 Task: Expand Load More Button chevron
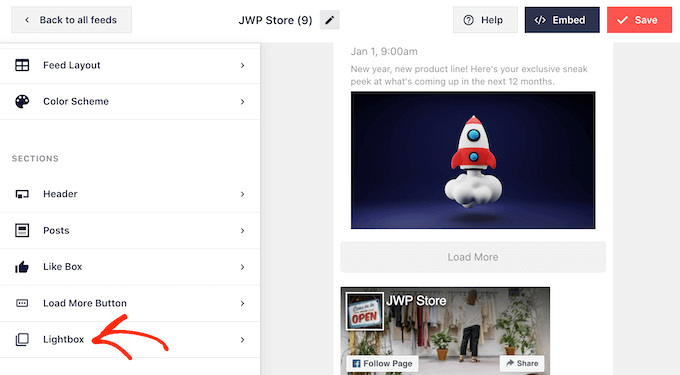(x=242, y=303)
